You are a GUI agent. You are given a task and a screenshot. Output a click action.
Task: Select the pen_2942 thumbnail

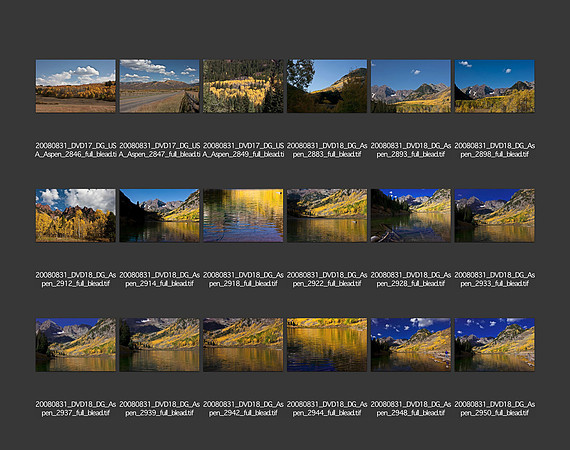point(243,345)
